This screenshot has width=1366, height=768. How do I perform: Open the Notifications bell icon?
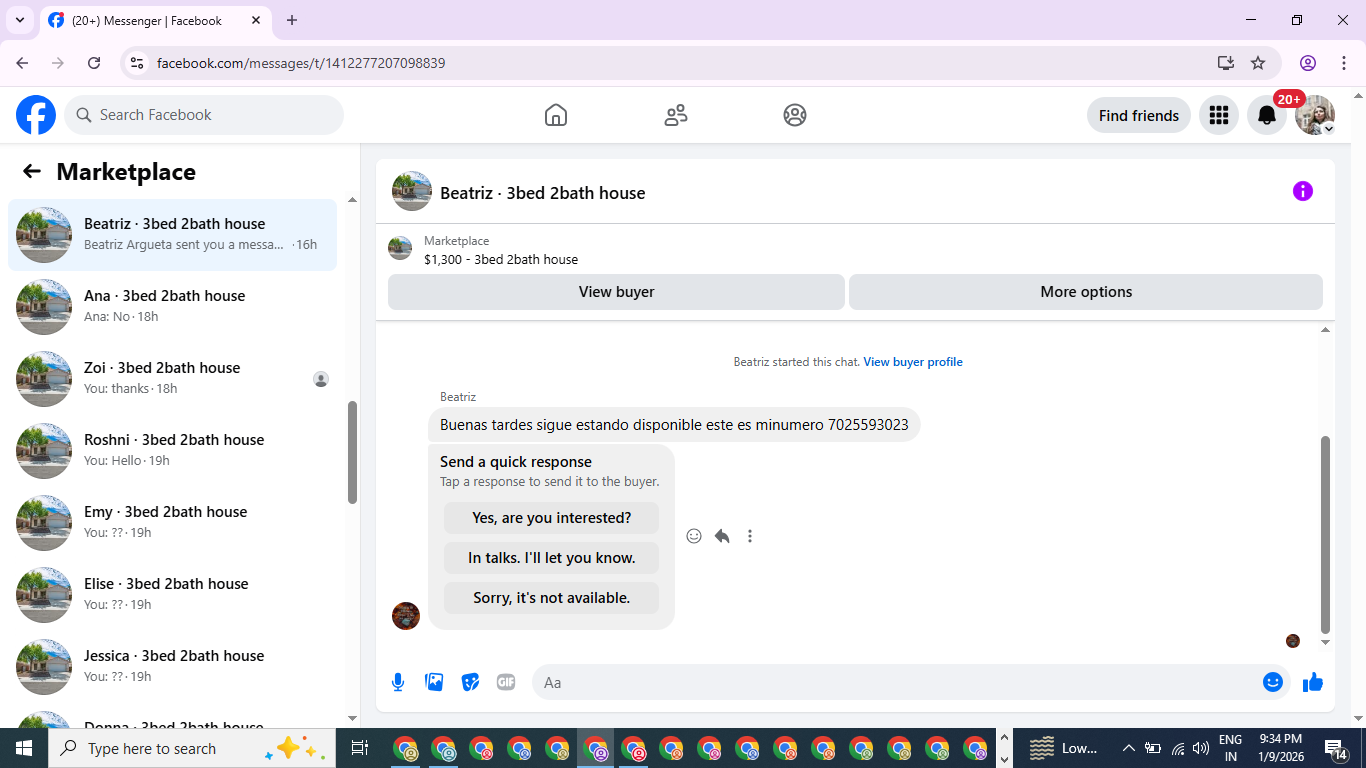coord(1267,115)
